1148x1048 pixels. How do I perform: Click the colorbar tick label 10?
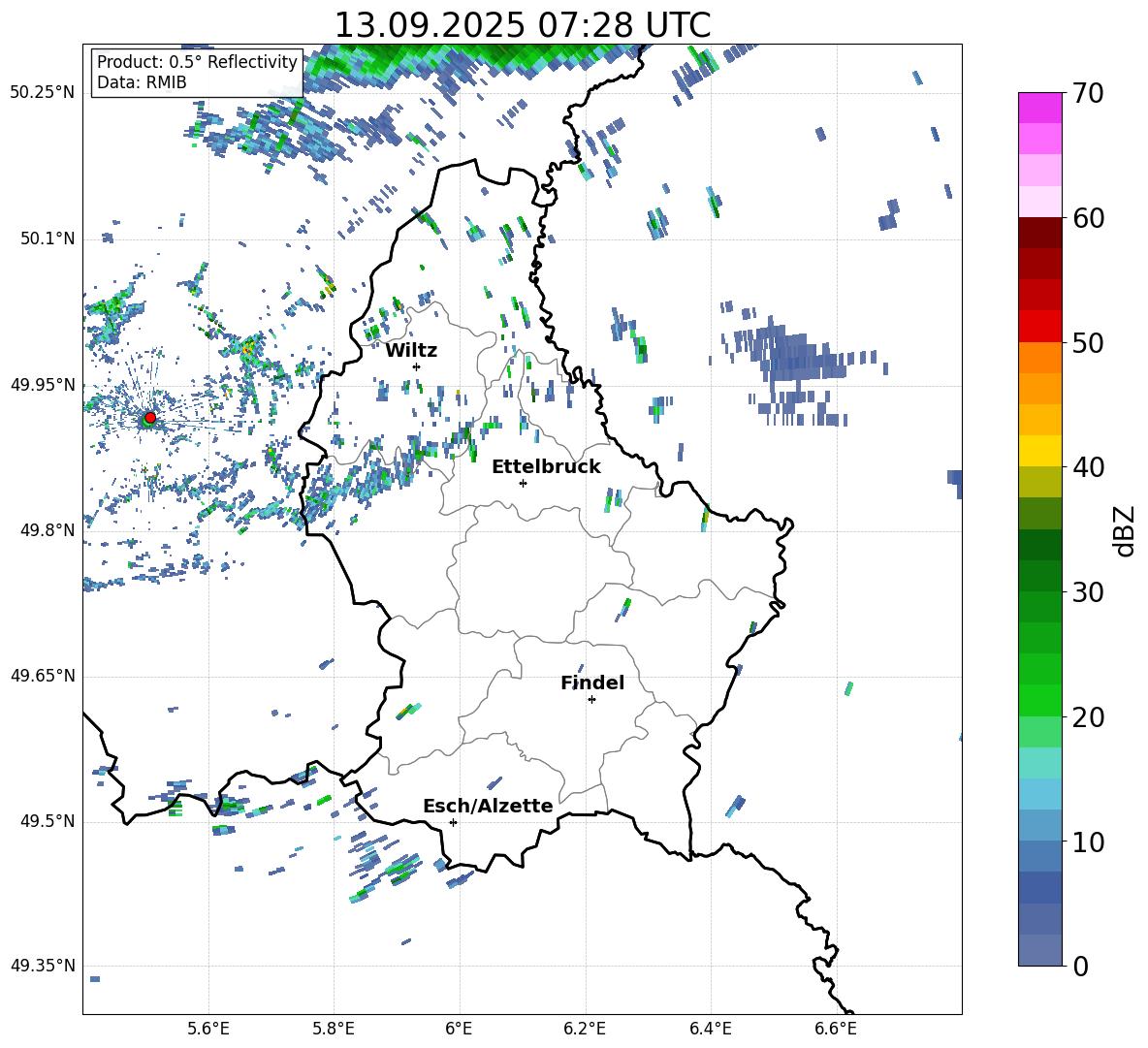pyautogui.click(x=1088, y=842)
